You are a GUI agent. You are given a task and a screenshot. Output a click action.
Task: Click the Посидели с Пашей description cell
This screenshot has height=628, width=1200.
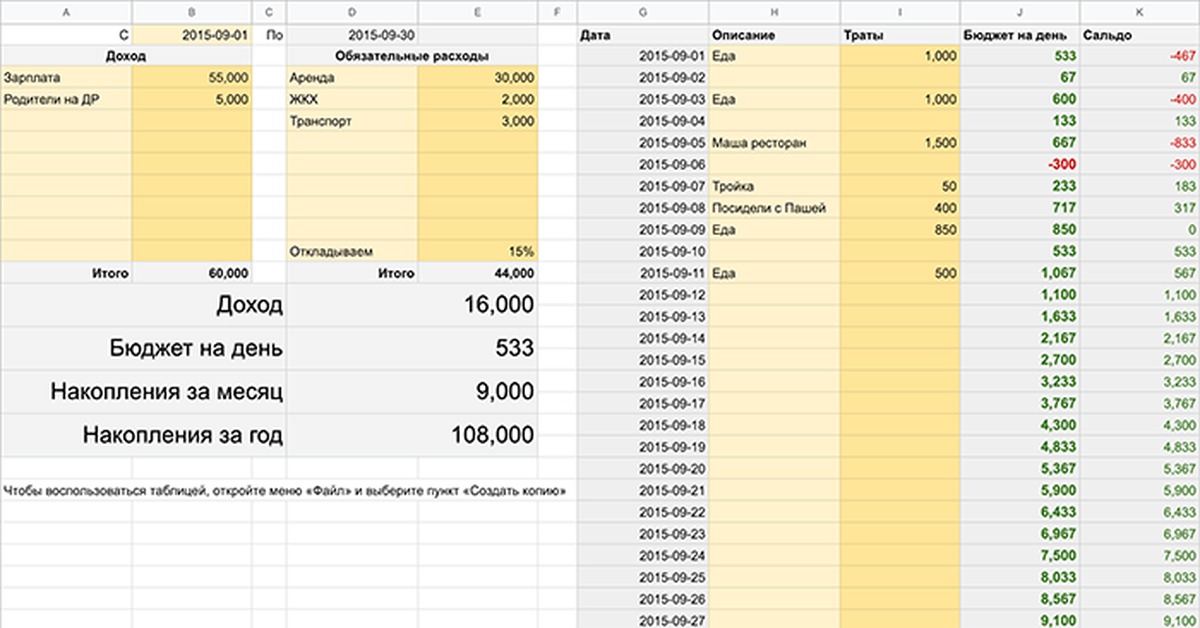pos(775,208)
